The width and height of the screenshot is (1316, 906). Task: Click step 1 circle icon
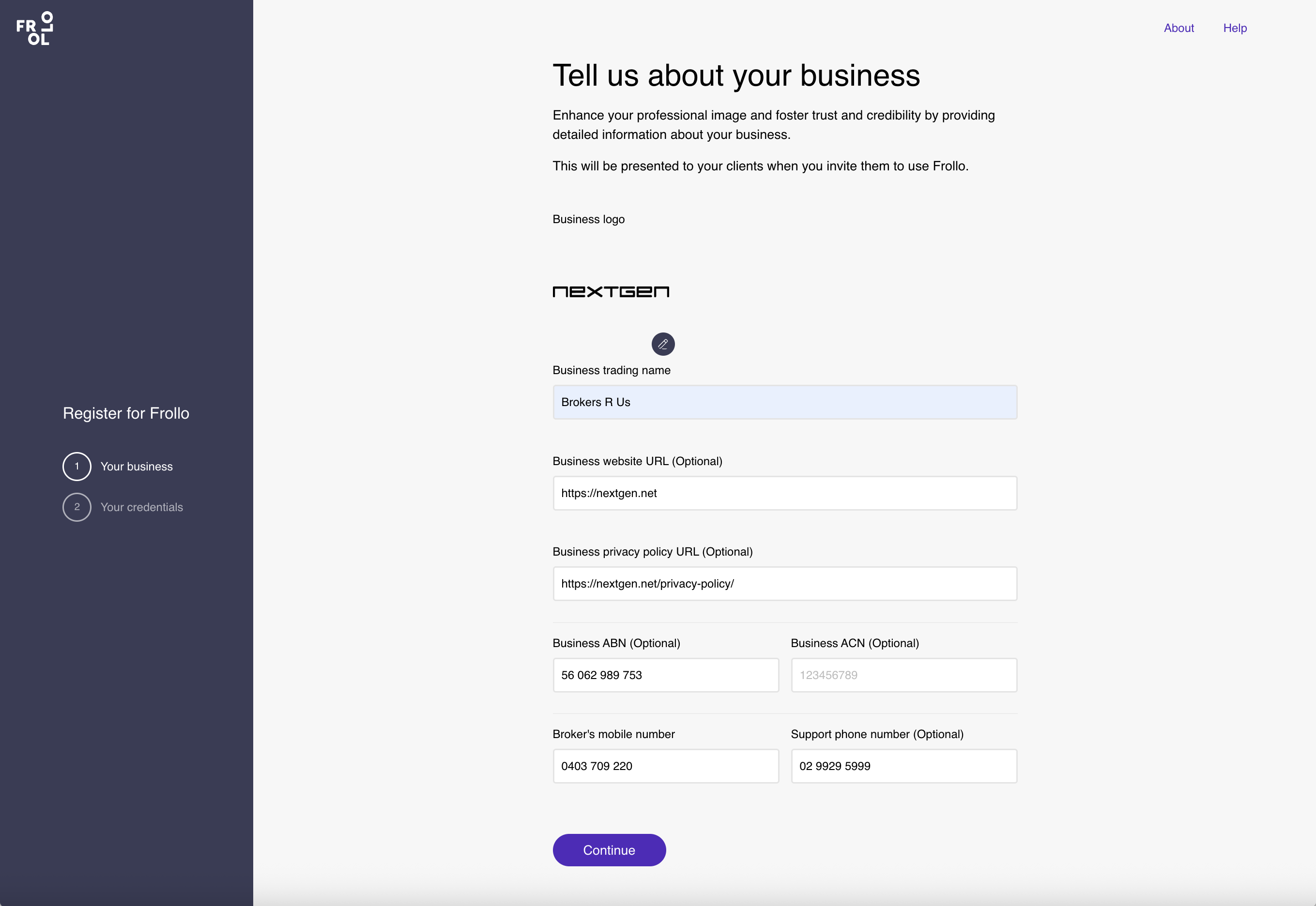(x=77, y=467)
